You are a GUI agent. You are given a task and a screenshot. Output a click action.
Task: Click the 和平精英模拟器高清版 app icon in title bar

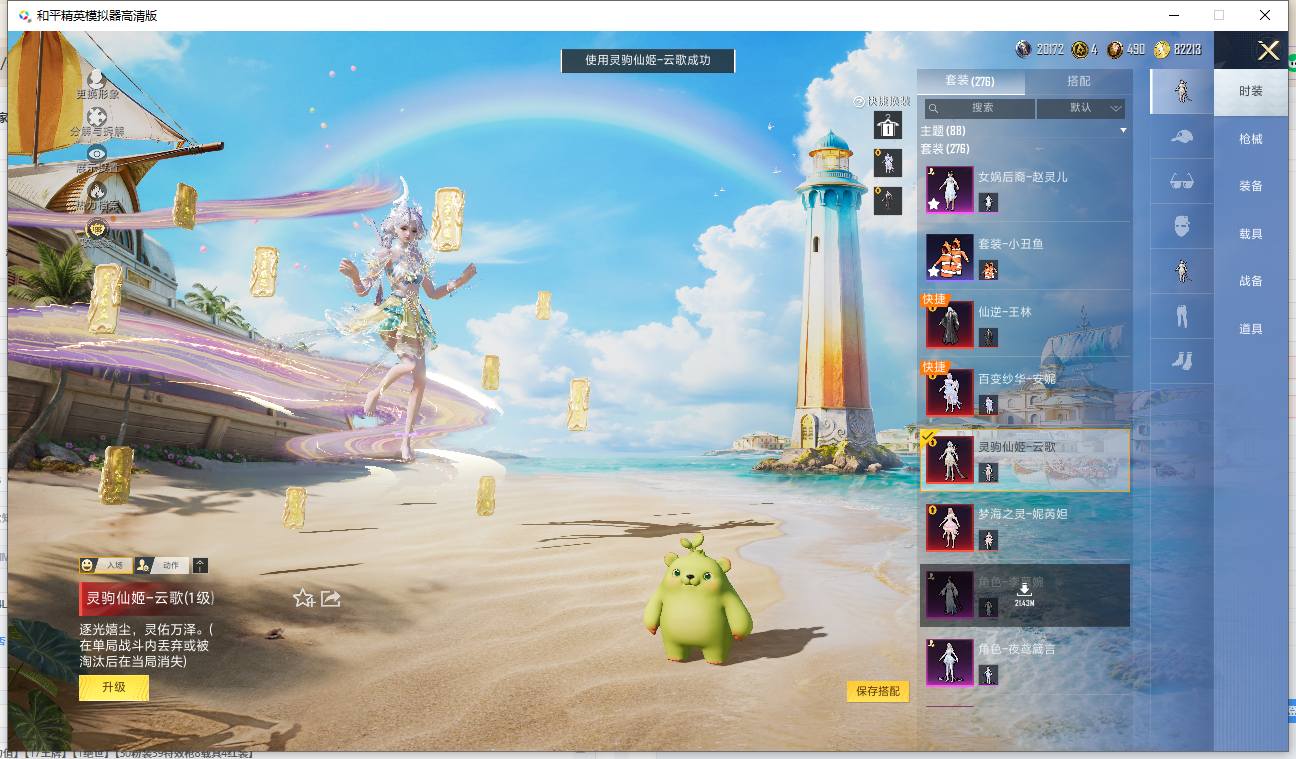click(x=24, y=15)
